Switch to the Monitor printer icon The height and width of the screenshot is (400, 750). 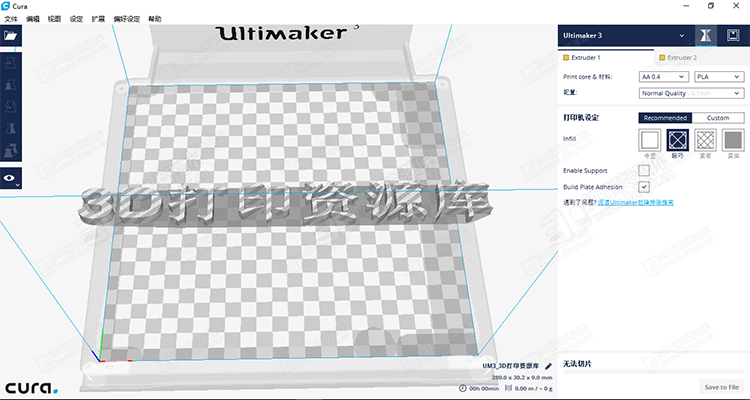click(x=733, y=35)
